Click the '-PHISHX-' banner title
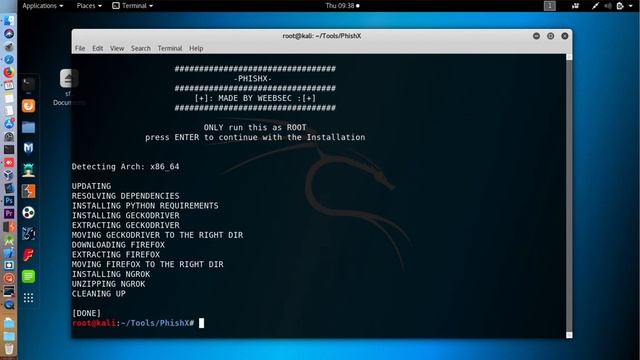 click(253, 78)
